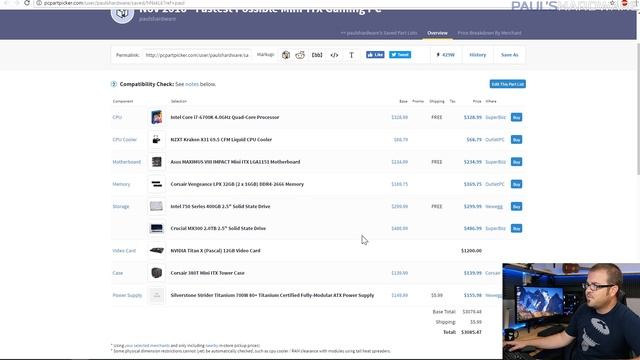Click the Intel i7-6700K product thumbnail
640x360 pixels.
[x=156, y=117]
